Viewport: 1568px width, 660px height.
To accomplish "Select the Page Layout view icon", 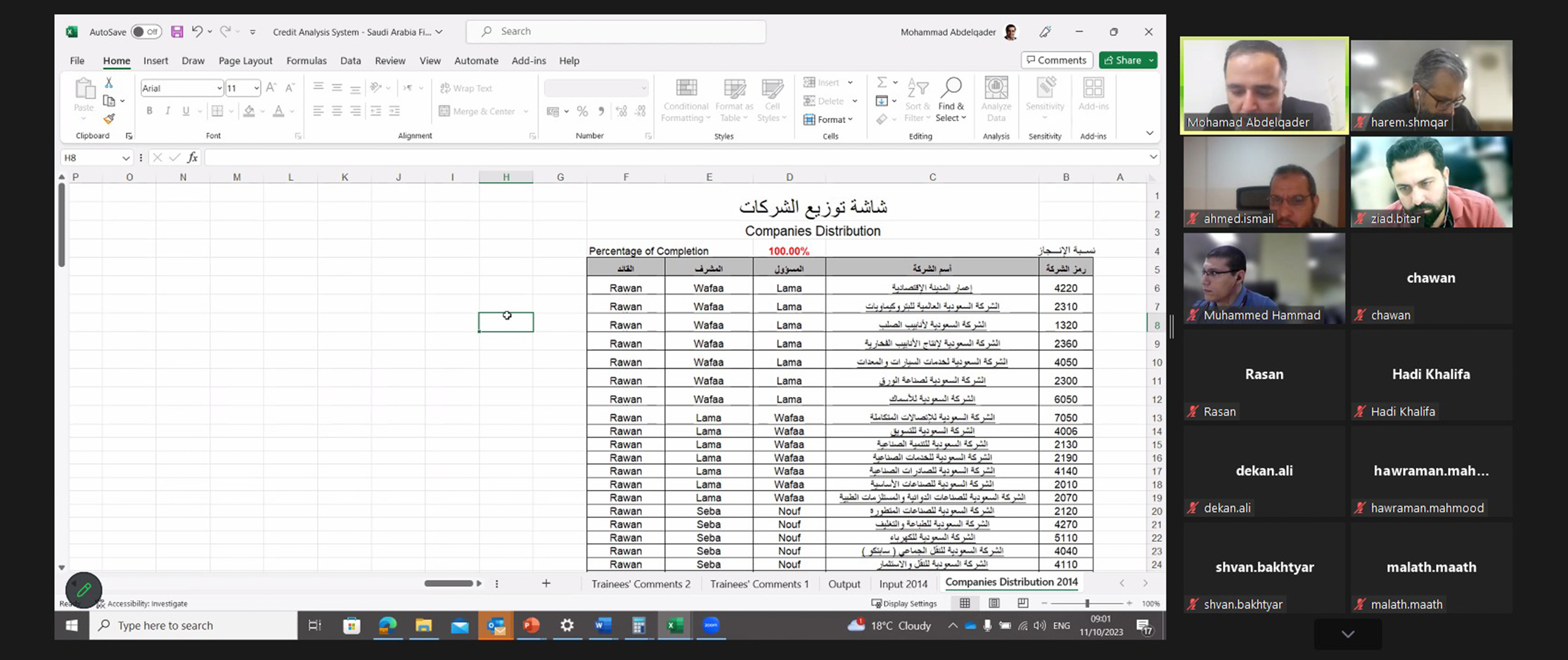I will (994, 603).
